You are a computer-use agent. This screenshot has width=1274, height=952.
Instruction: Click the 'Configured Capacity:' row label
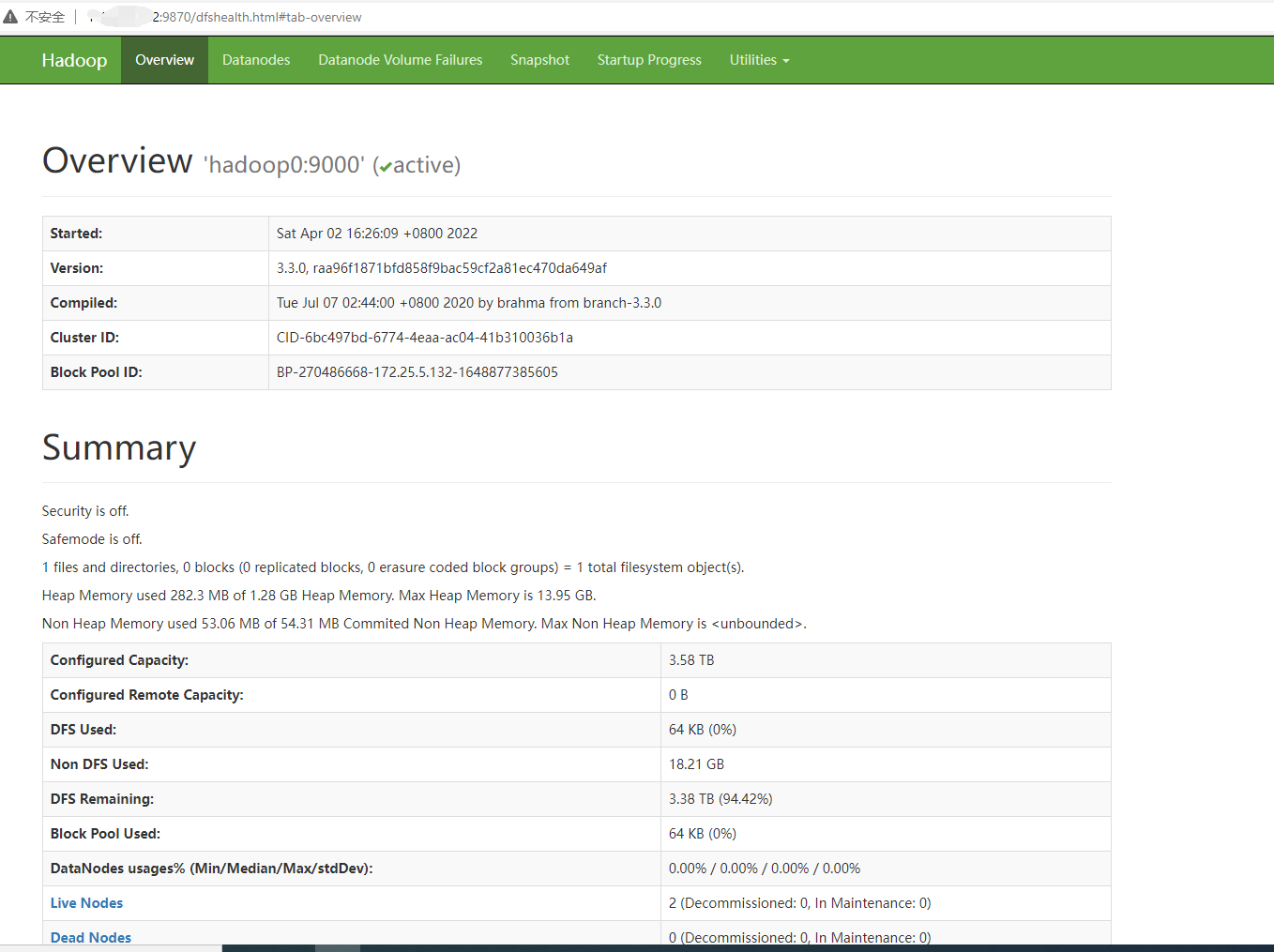[x=119, y=660]
